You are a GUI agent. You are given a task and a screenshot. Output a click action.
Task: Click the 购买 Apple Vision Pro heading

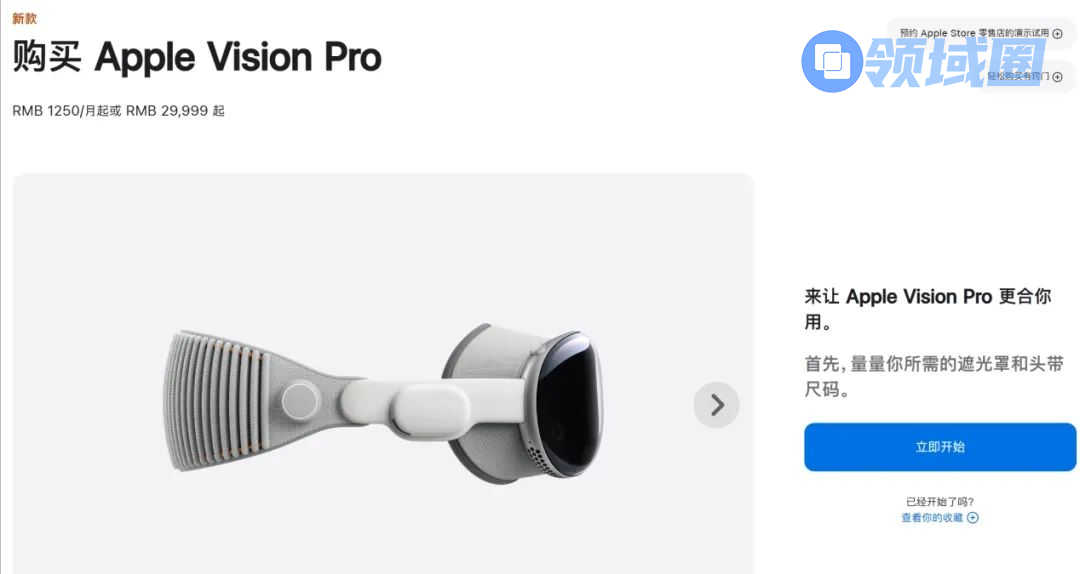click(197, 57)
